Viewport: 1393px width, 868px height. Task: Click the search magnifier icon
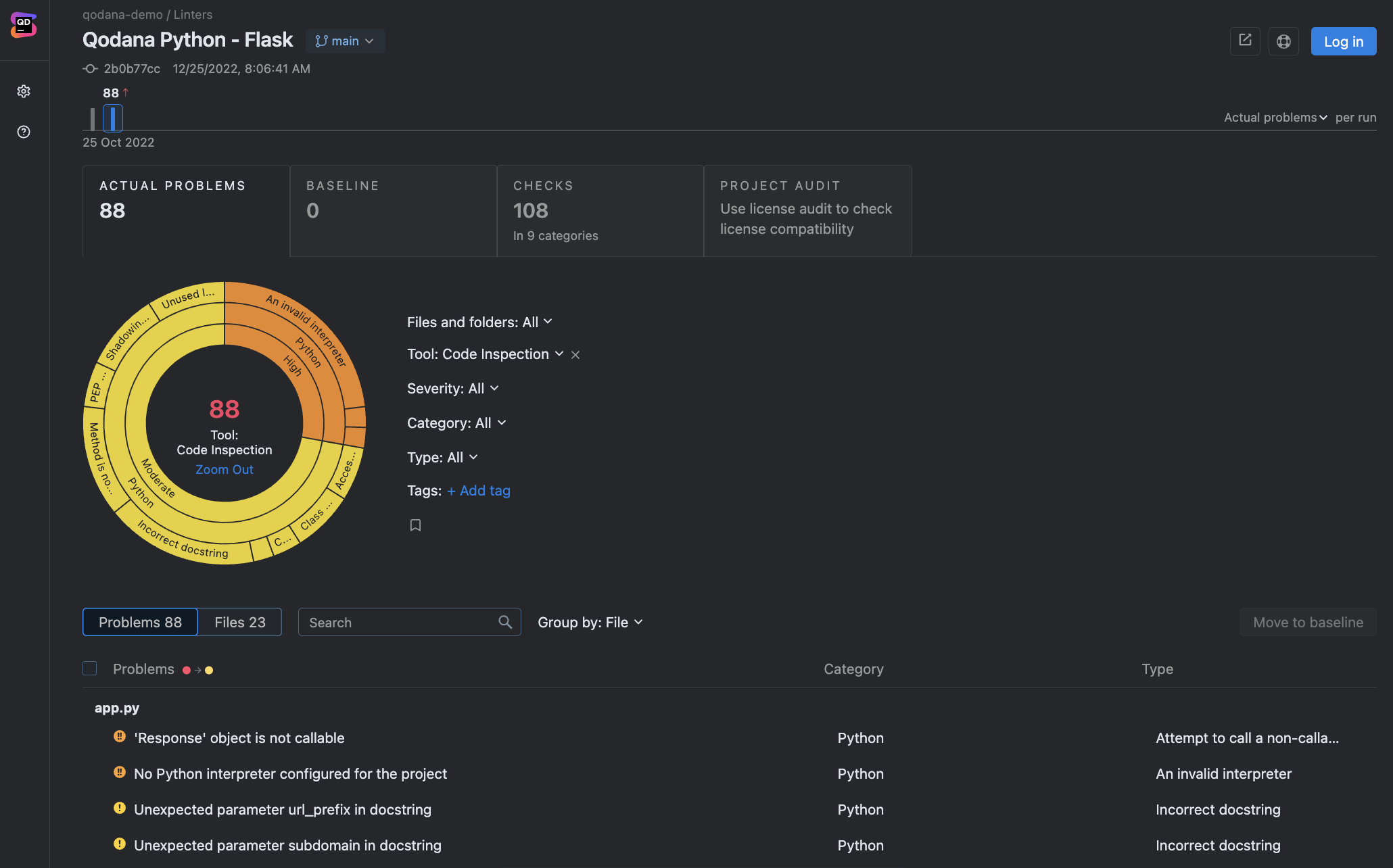[505, 622]
